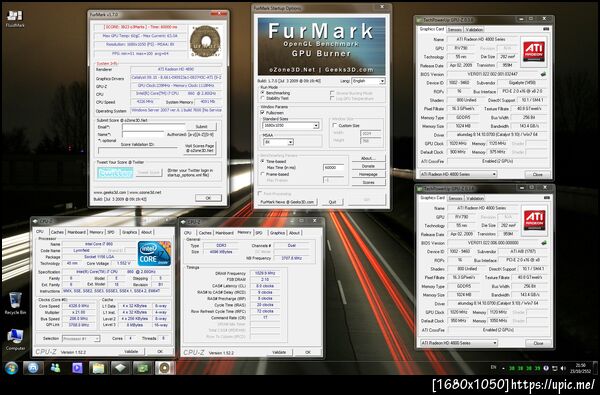Switch to Sensors tab in upper GPU-Z
The image size is (600, 395).
[455, 29]
